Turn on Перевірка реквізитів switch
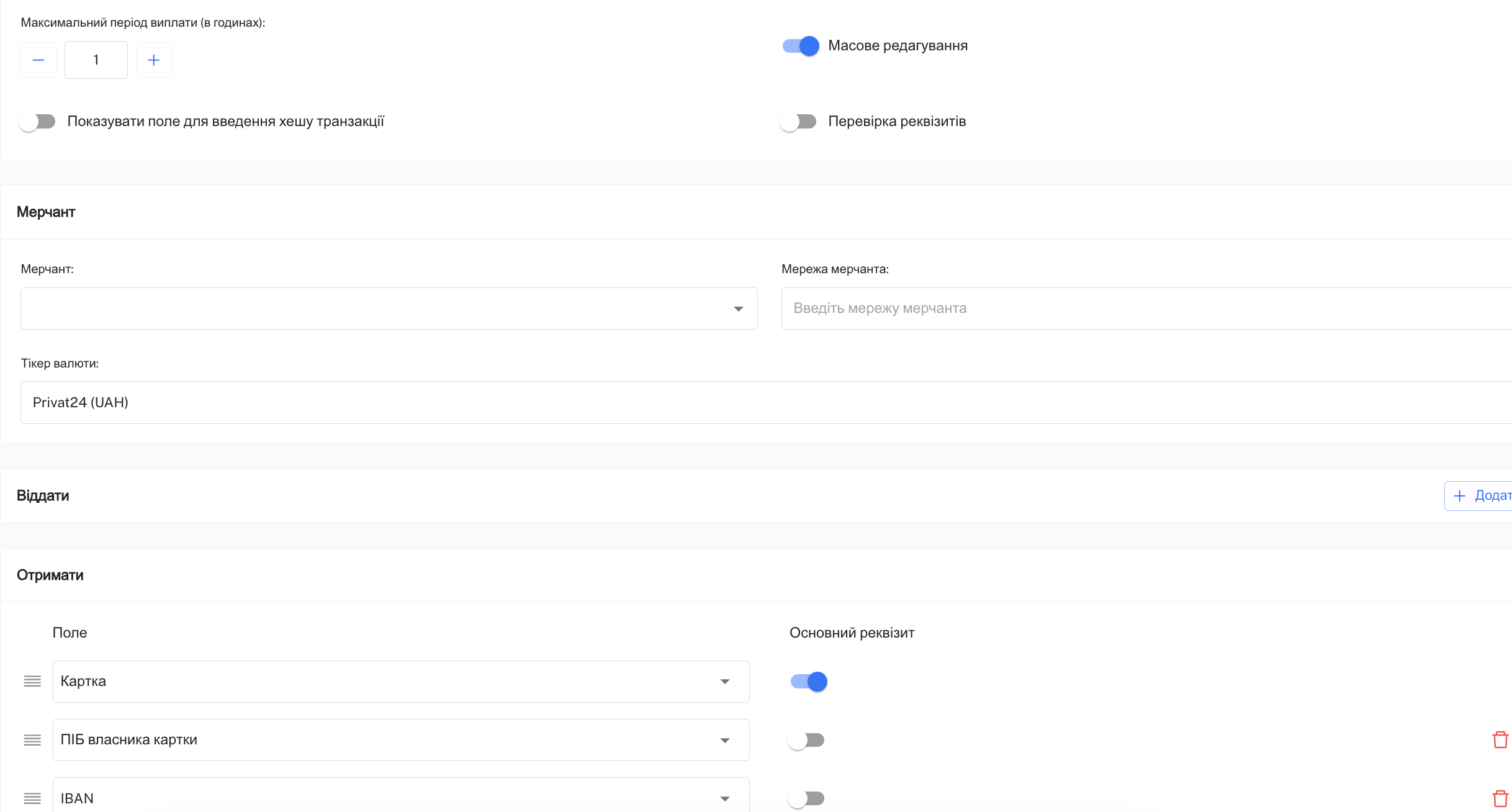The image size is (1512, 812). [798, 122]
